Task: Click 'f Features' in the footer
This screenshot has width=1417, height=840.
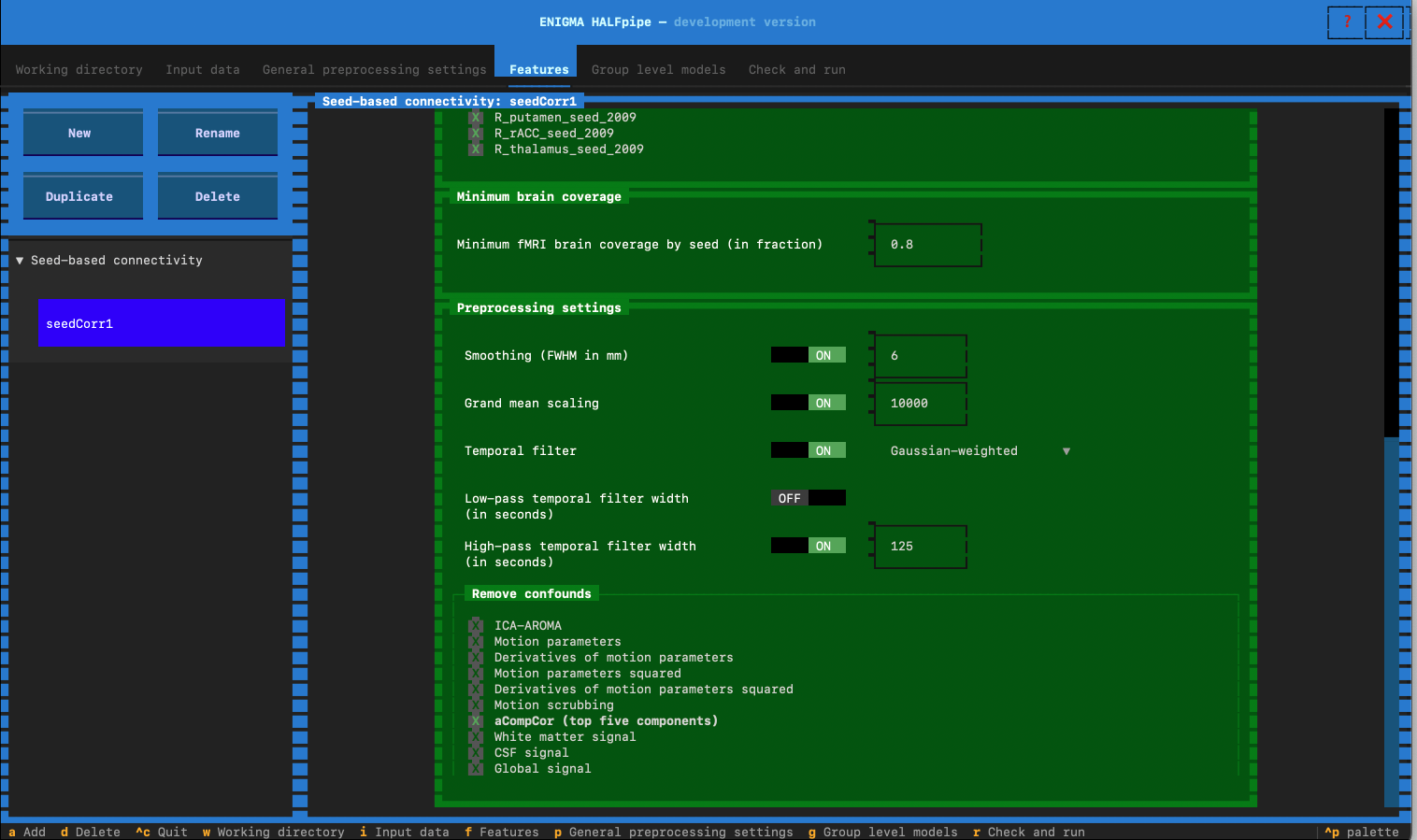Action: point(502,832)
